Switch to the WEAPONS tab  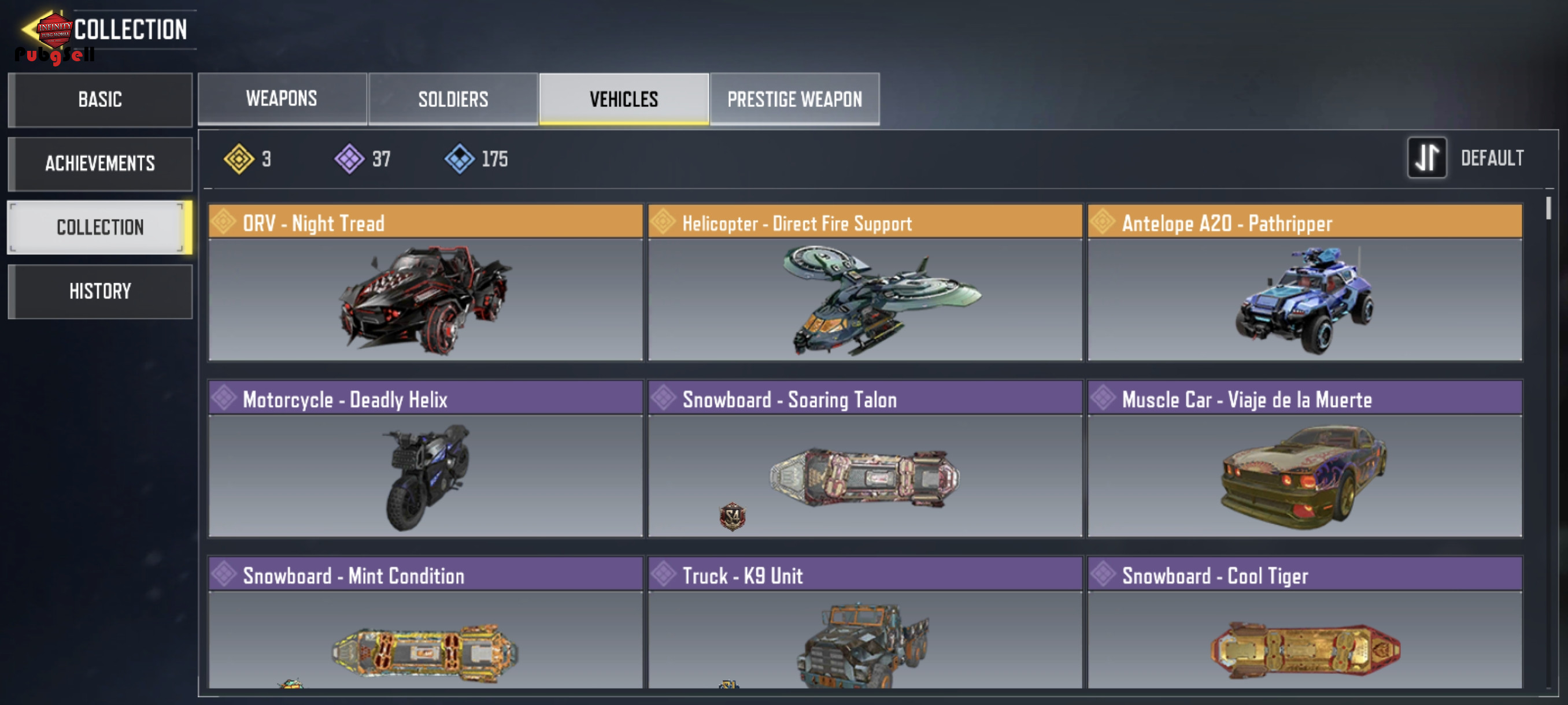click(282, 99)
